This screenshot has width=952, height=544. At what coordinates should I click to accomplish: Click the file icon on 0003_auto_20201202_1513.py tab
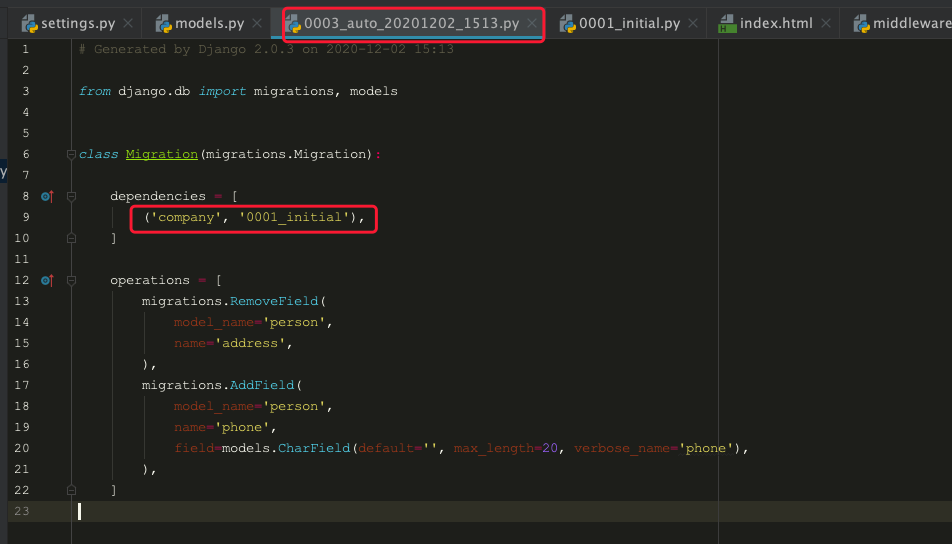pyautogui.click(x=293, y=23)
